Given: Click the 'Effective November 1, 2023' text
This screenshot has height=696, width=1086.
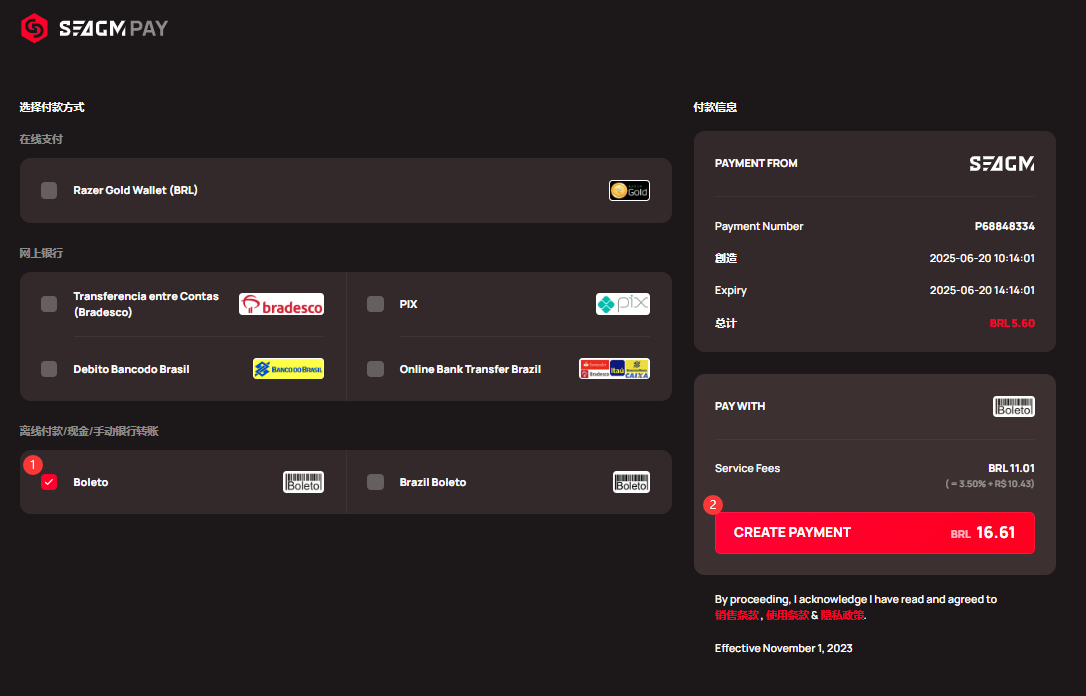Looking at the screenshot, I should tap(783, 648).
